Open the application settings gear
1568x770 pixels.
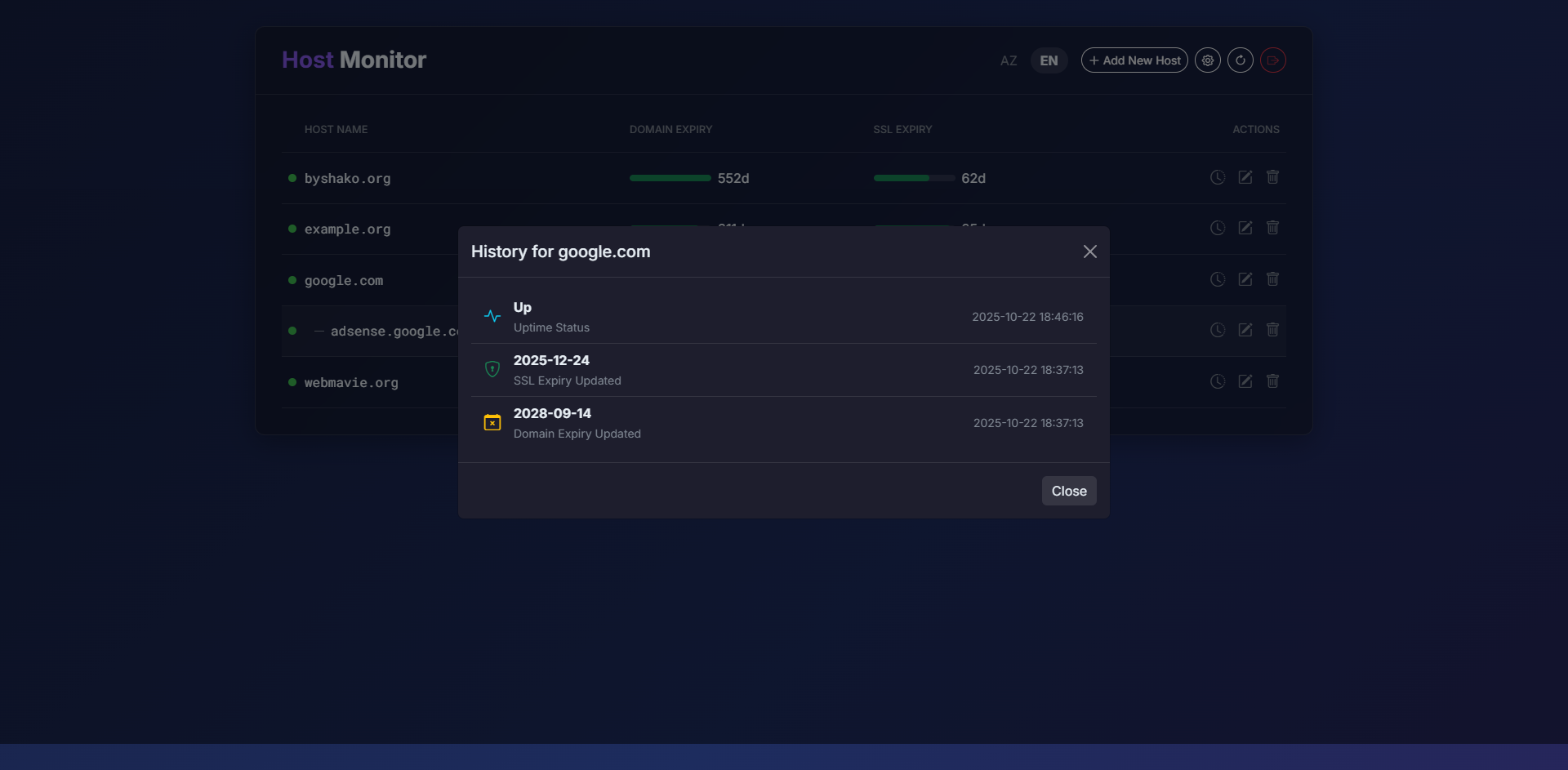[x=1208, y=60]
